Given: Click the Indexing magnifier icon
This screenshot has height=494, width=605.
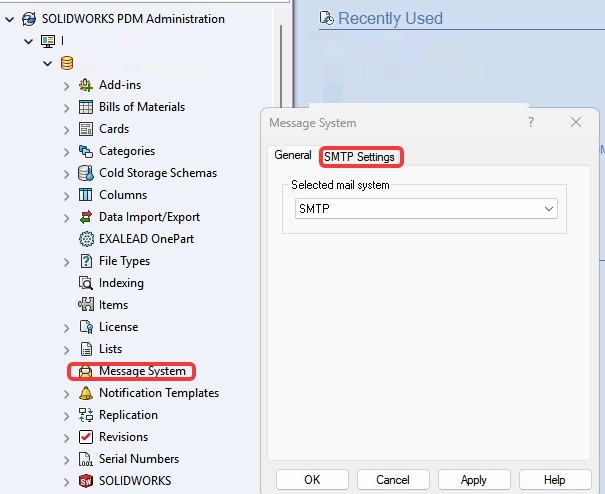Looking at the screenshot, I should click(x=86, y=283).
